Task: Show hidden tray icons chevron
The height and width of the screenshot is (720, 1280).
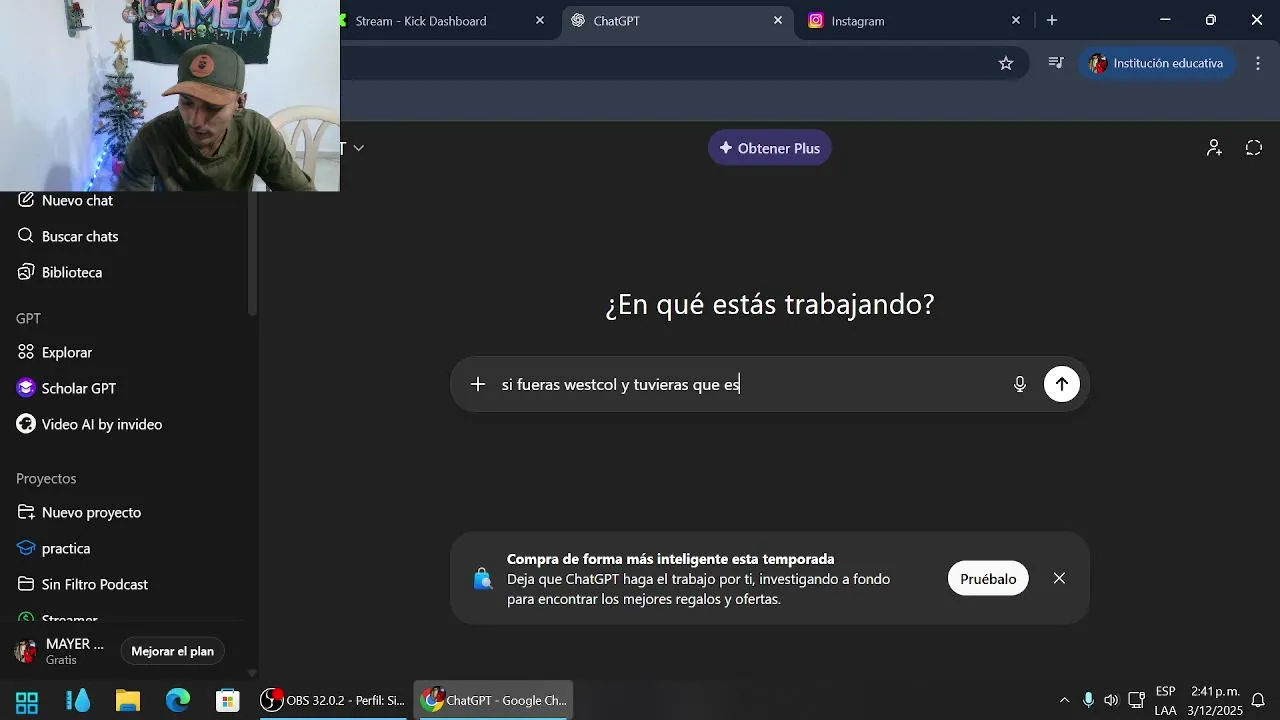Action: (1064, 700)
